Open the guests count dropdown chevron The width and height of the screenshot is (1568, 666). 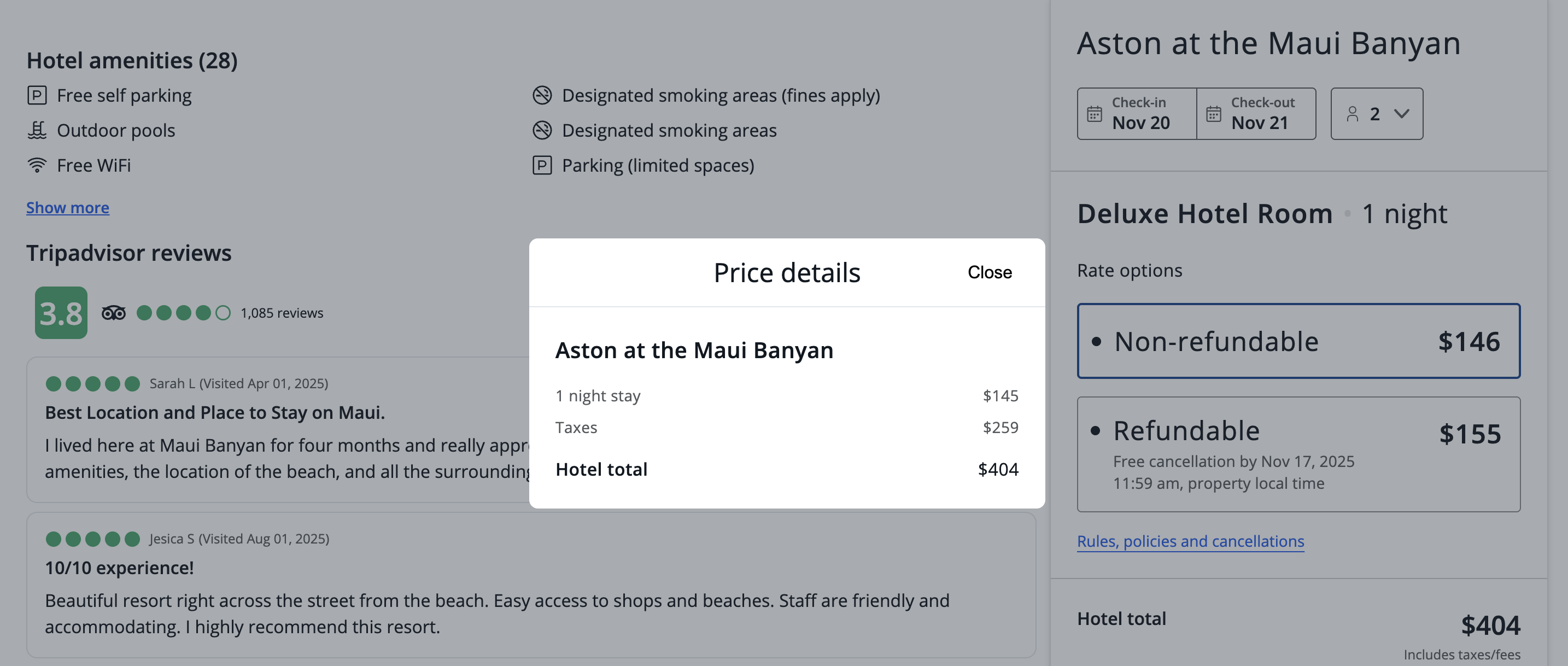pyautogui.click(x=1401, y=114)
